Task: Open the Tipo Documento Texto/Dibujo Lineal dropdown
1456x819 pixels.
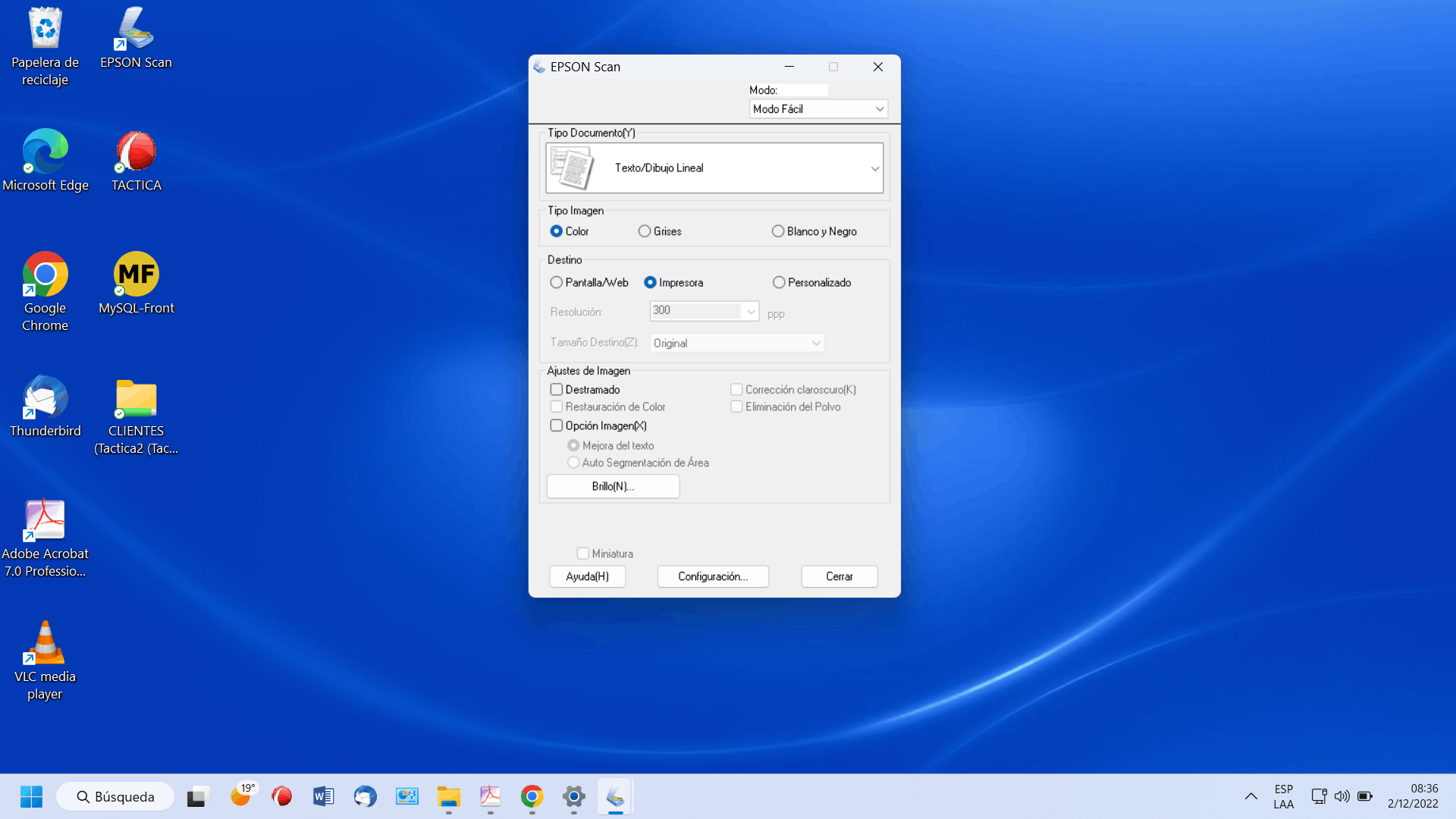Action: click(x=714, y=168)
